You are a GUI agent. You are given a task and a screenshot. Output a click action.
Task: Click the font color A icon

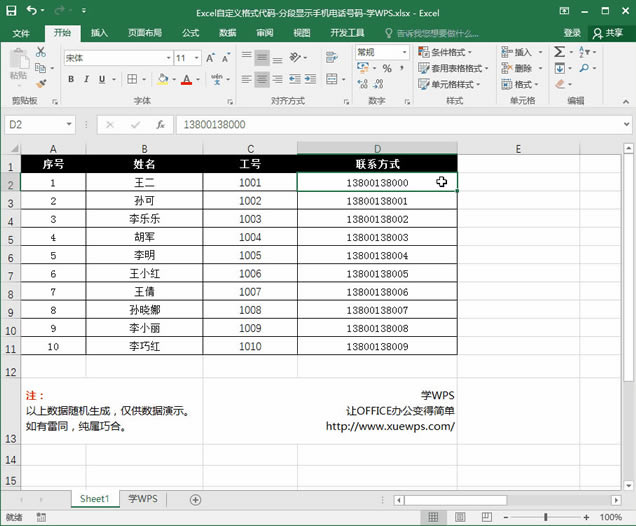186,78
